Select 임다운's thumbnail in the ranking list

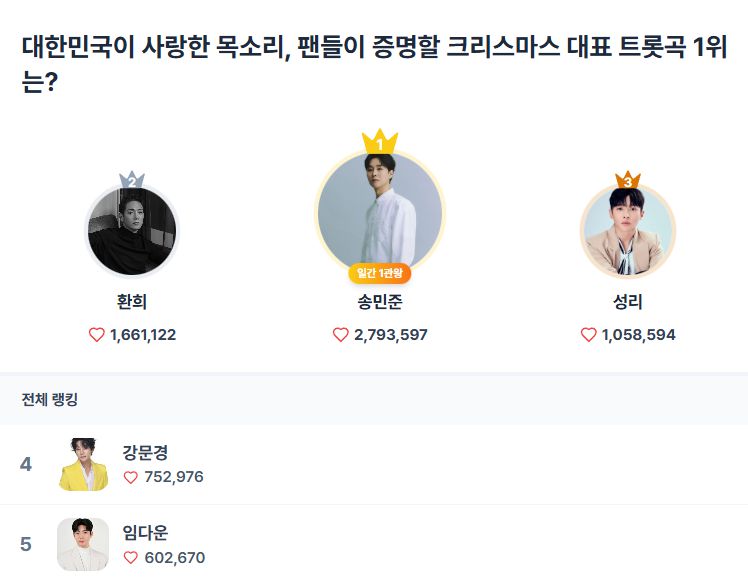(x=83, y=544)
